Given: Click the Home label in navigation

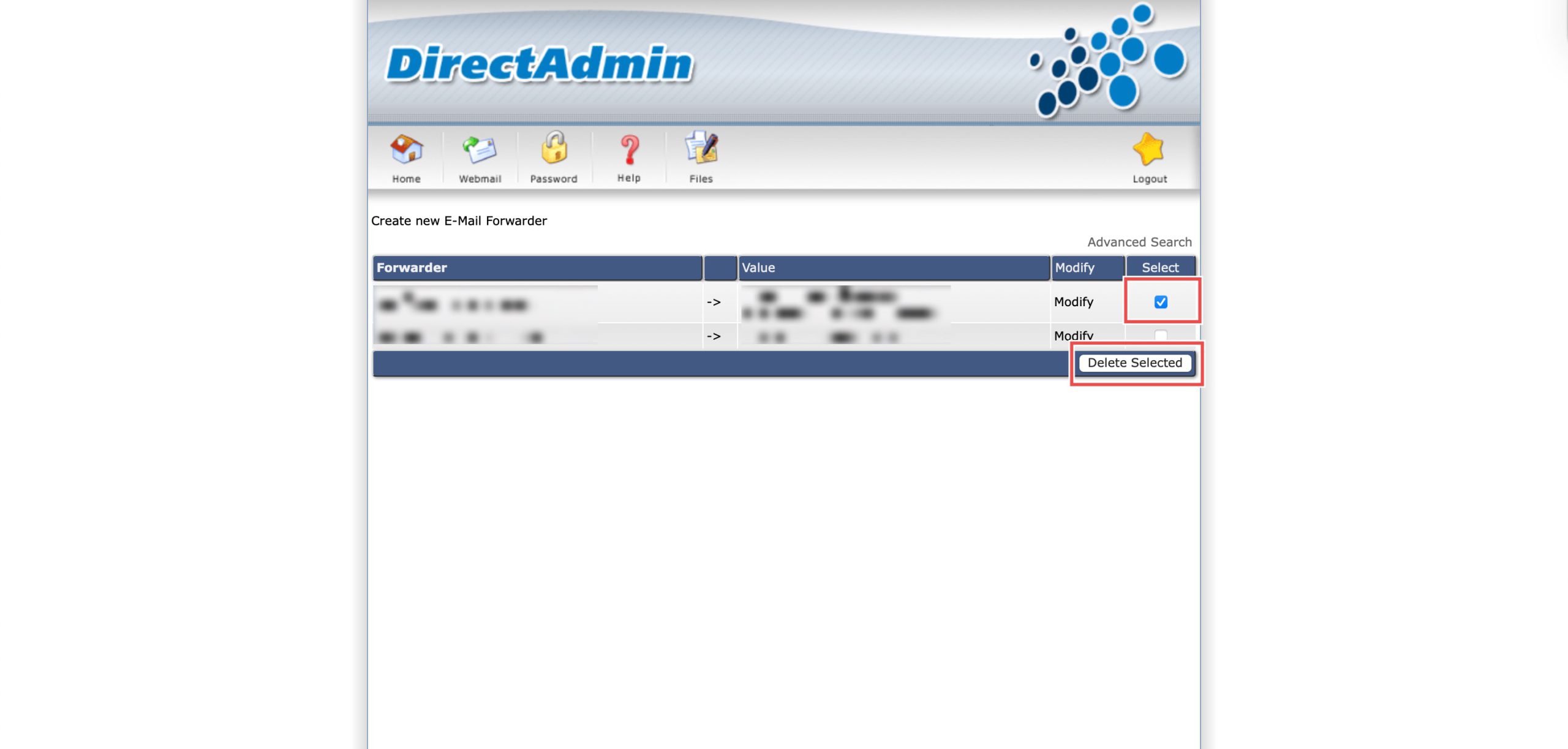Looking at the screenshot, I should 406,179.
